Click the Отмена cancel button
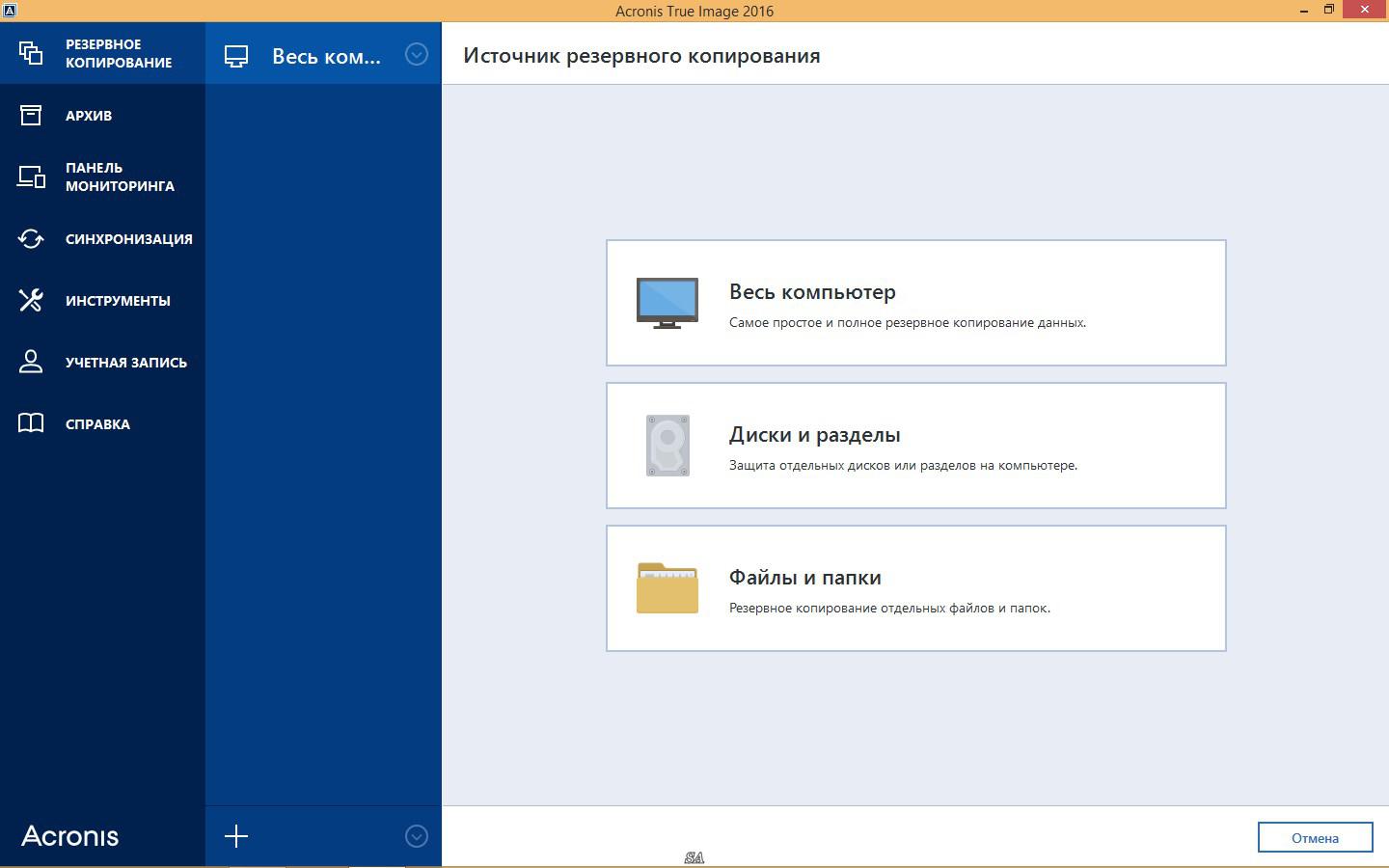 [x=1315, y=837]
